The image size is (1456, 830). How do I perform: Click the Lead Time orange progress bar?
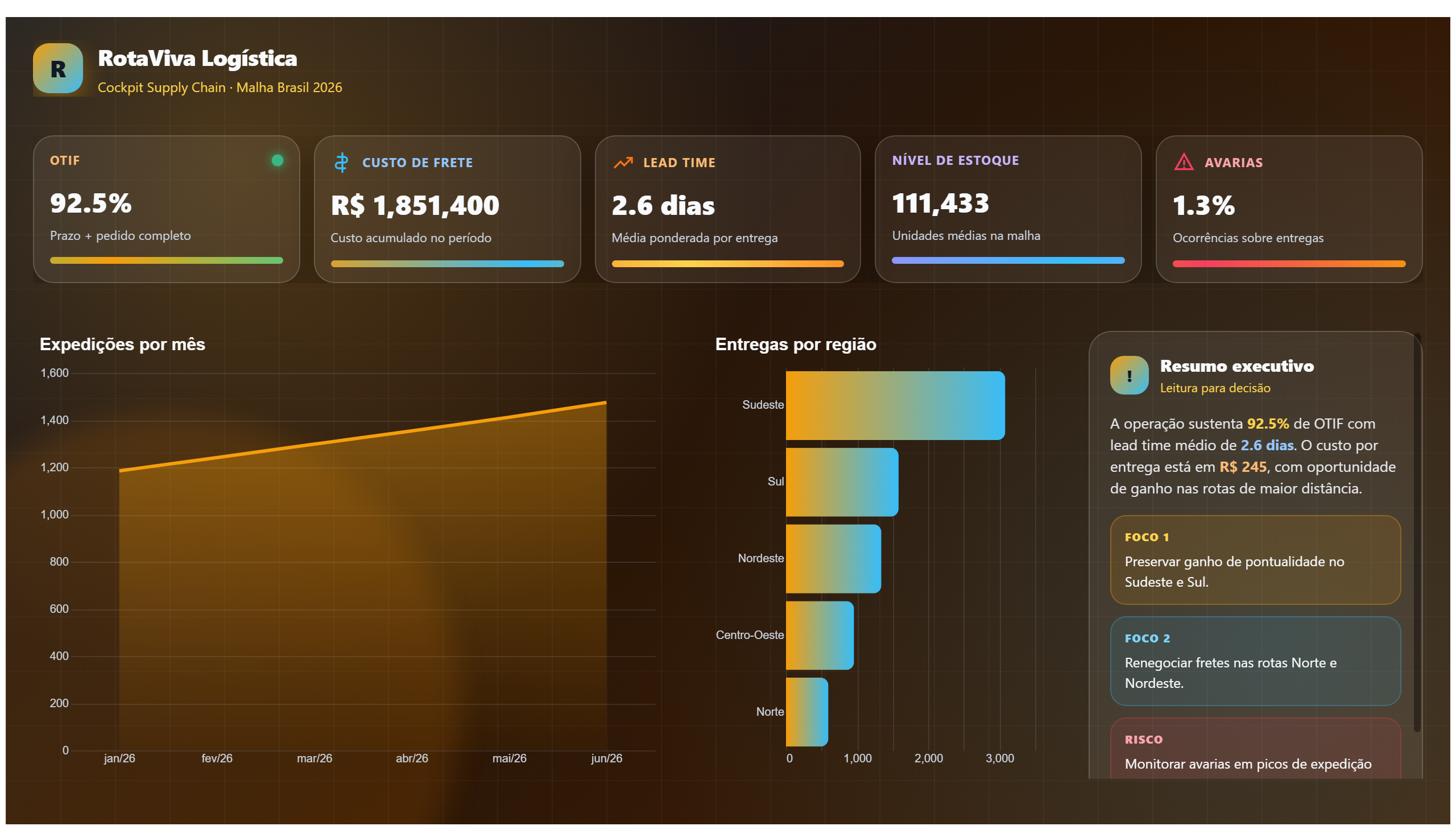click(x=727, y=263)
